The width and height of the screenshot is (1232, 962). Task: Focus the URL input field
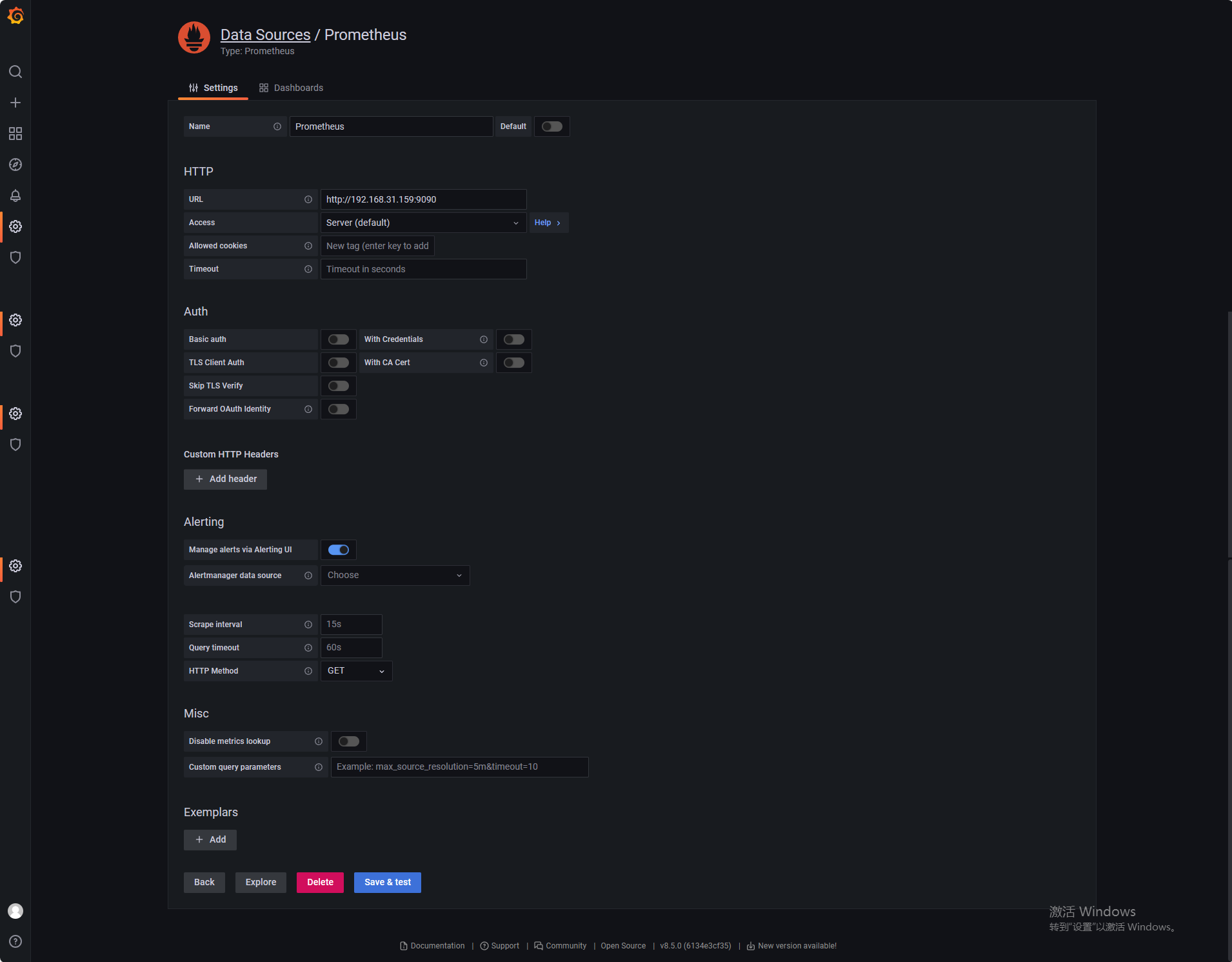coord(424,199)
